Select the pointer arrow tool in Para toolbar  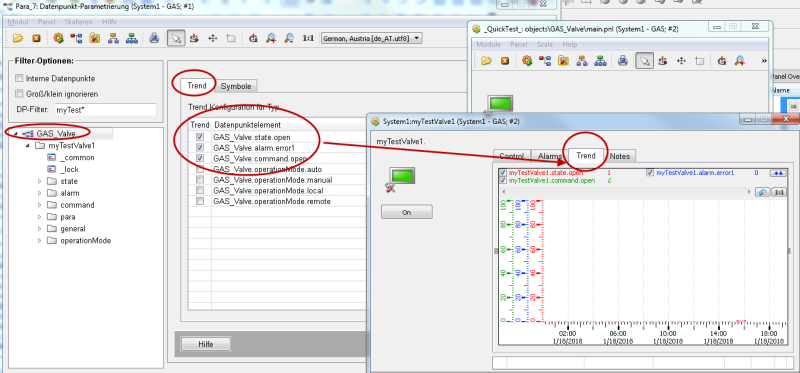pos(176,38)
